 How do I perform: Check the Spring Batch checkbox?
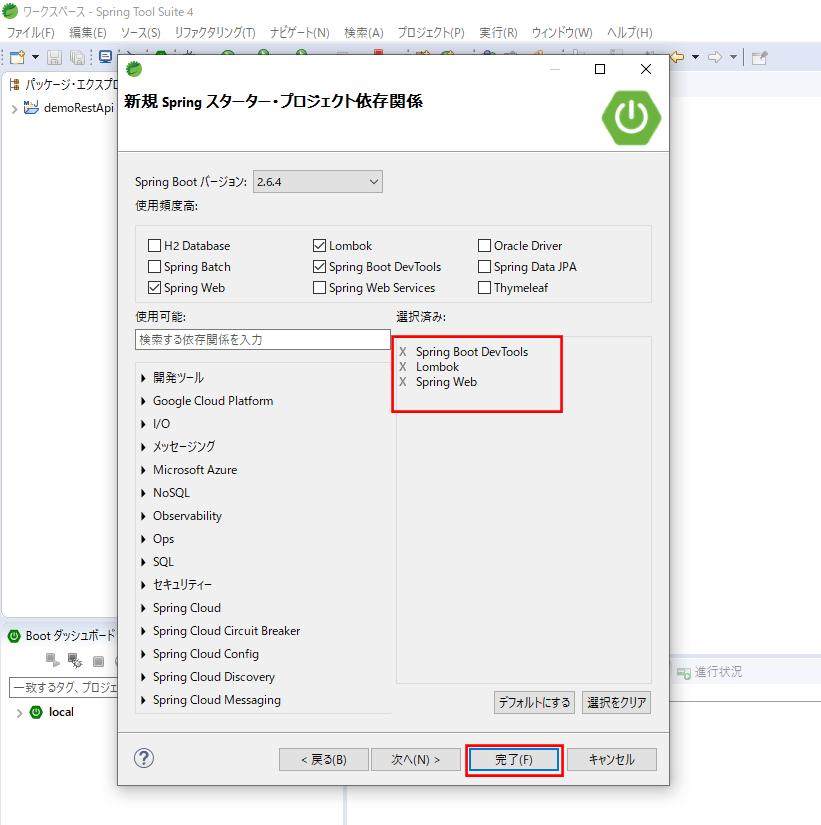coord(154,267)
